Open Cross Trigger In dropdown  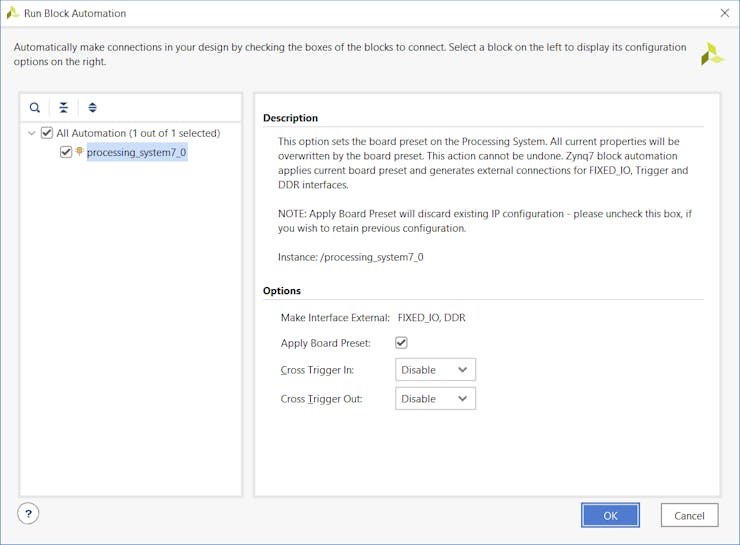tap(435, 369)
